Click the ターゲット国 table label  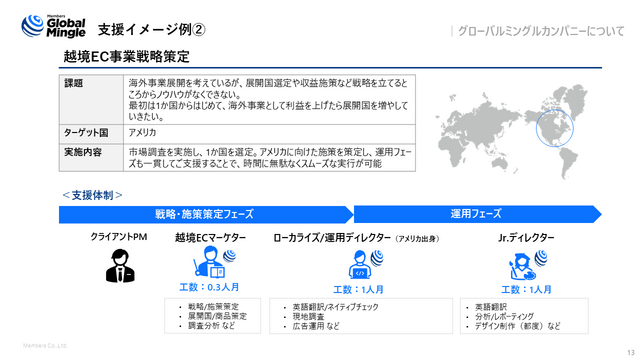pyautogui.click(x=86, y=133)
